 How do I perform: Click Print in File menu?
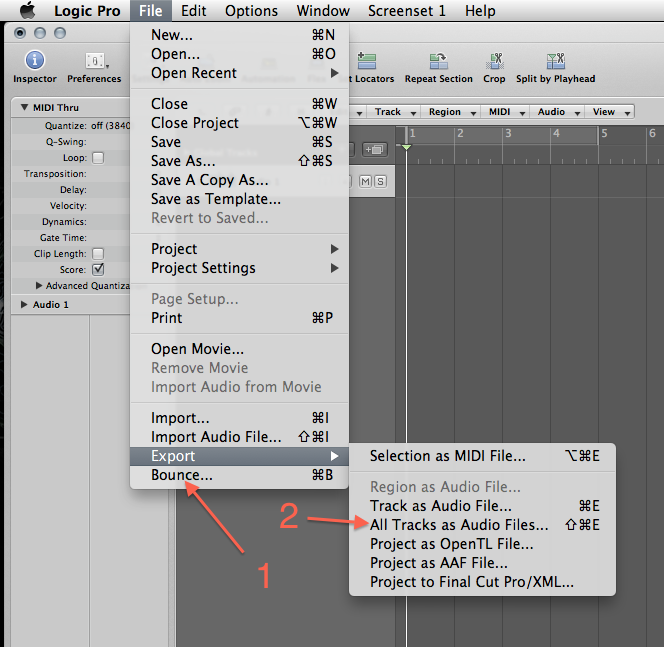(x=239, y=318)
